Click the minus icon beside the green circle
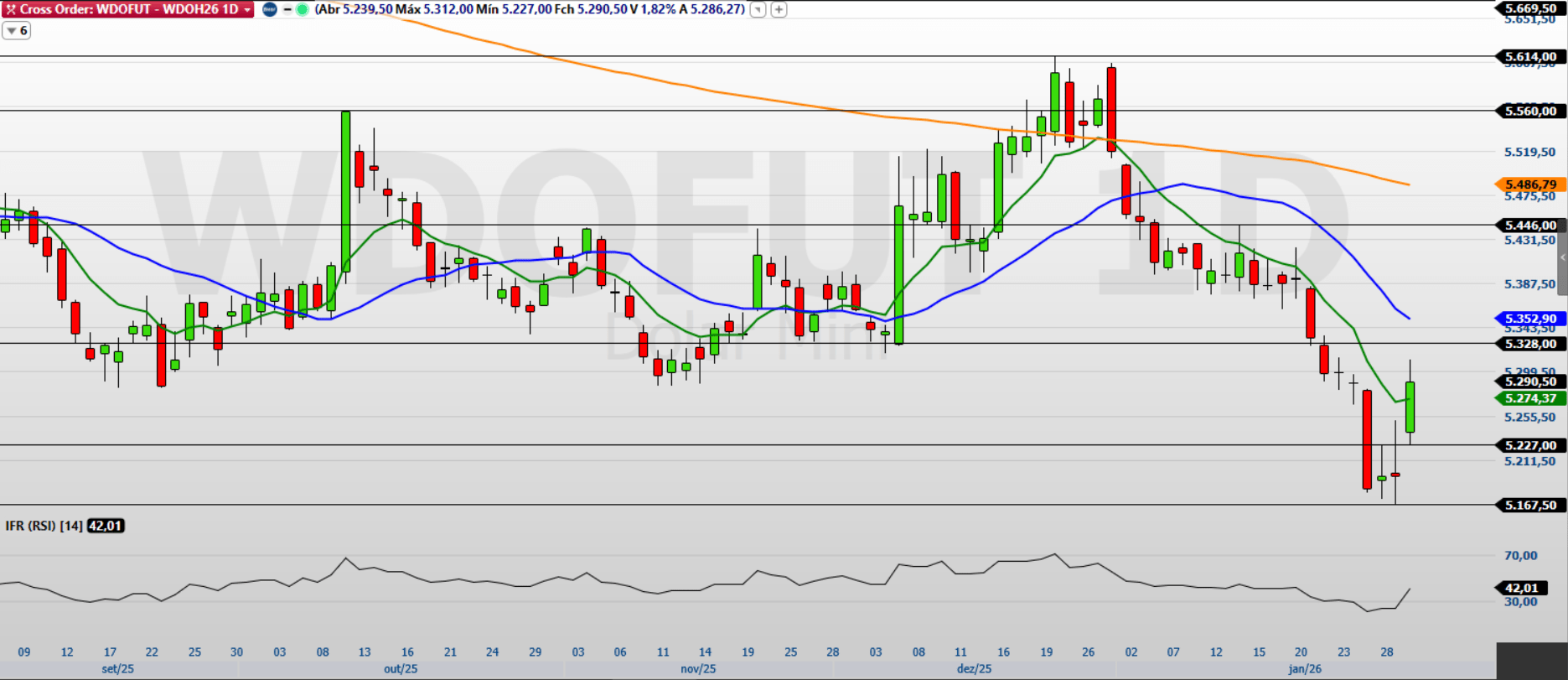The image size is (1568, 680). [x=287, y=9]
